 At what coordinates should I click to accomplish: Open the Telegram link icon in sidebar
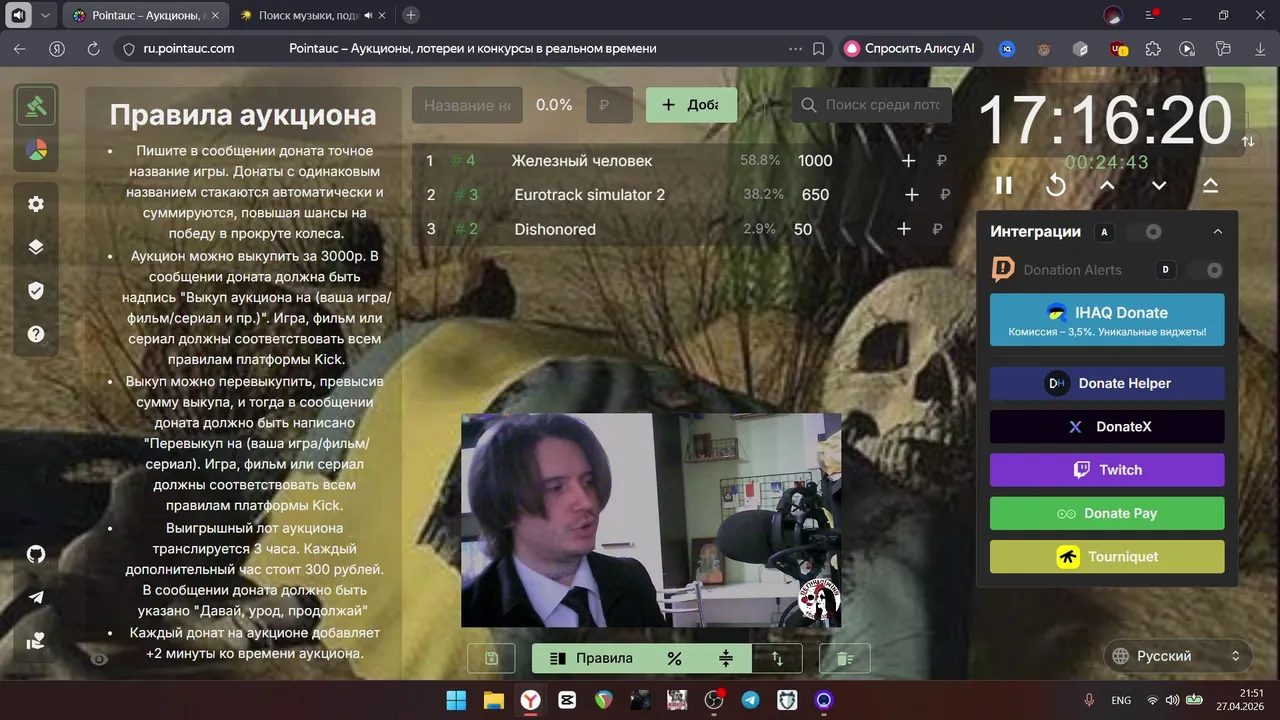pyautogui.click(x=36, y=597)
